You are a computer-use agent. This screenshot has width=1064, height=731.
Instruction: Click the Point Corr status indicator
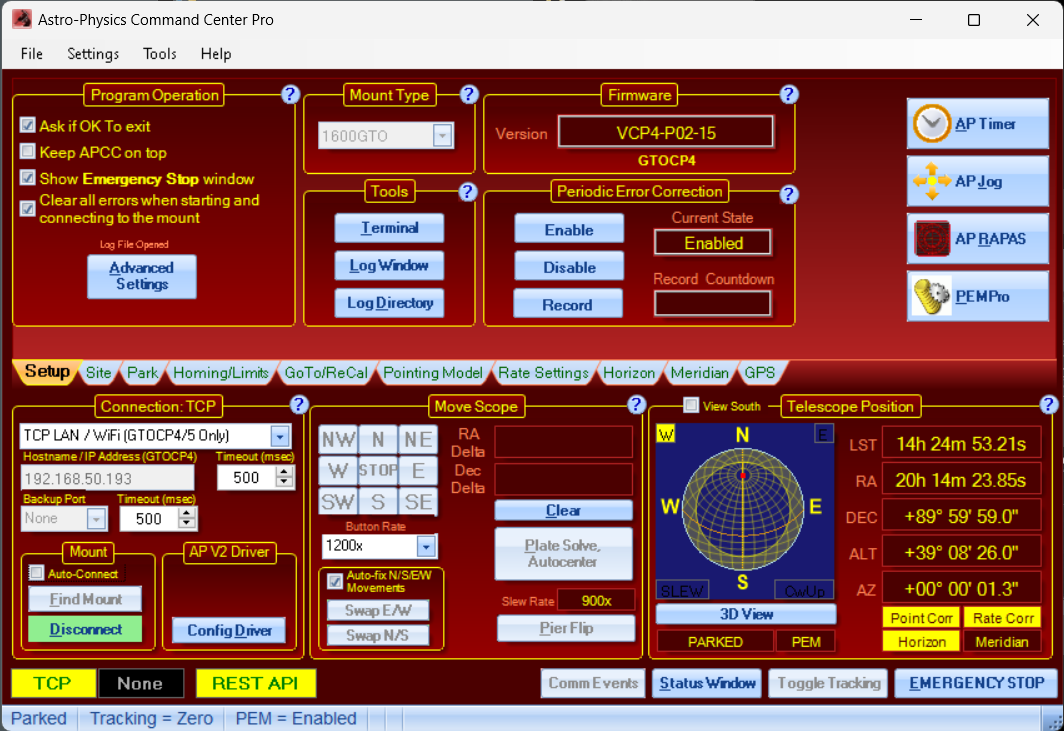point(921,618)
